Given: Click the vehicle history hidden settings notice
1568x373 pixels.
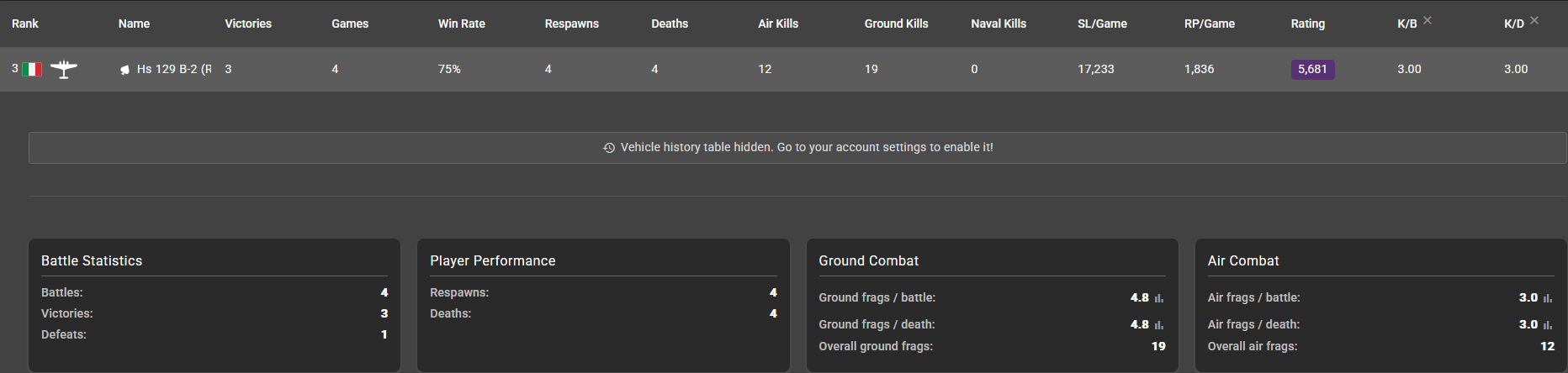Looking at the screenshot, I should click(x=806, y=148).
